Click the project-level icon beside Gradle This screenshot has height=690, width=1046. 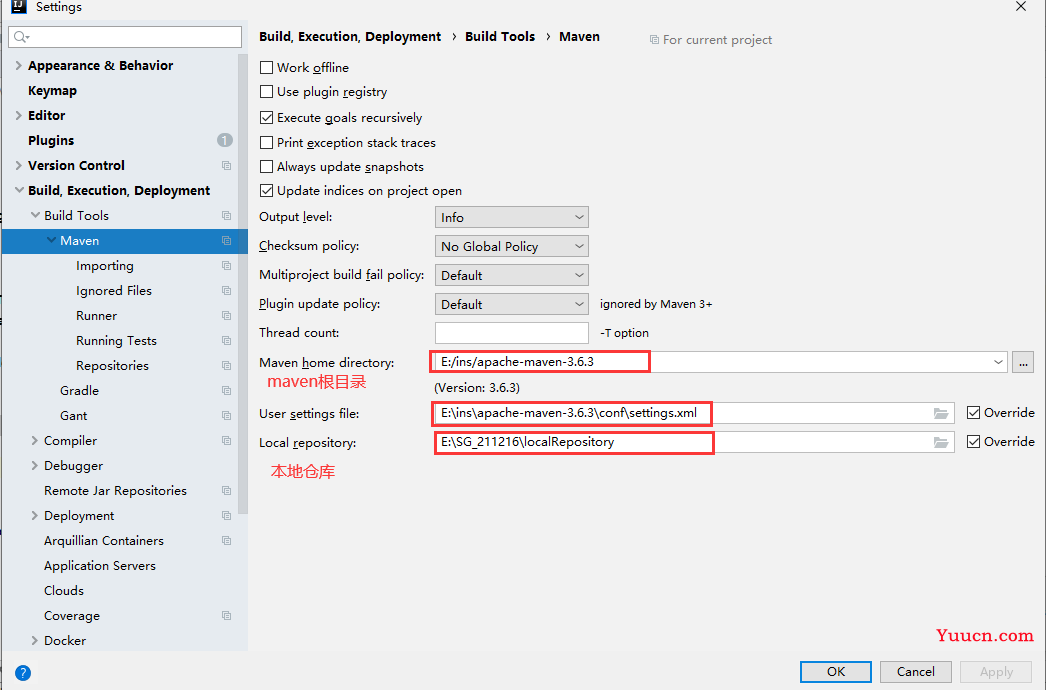click(x=226, y=390)
